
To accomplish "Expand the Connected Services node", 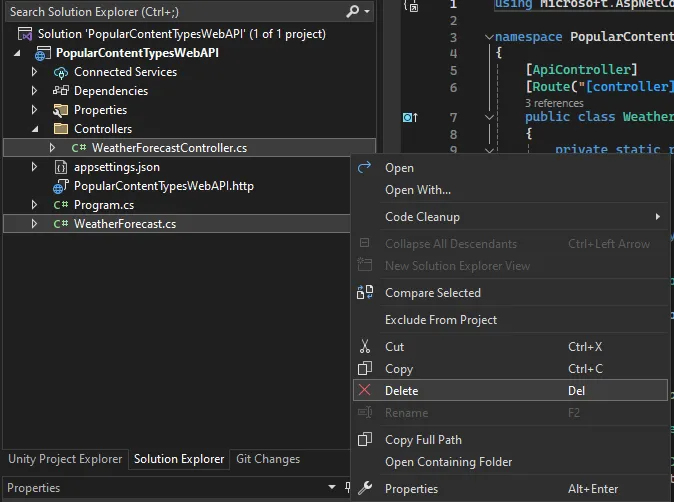I will [35, 72].
